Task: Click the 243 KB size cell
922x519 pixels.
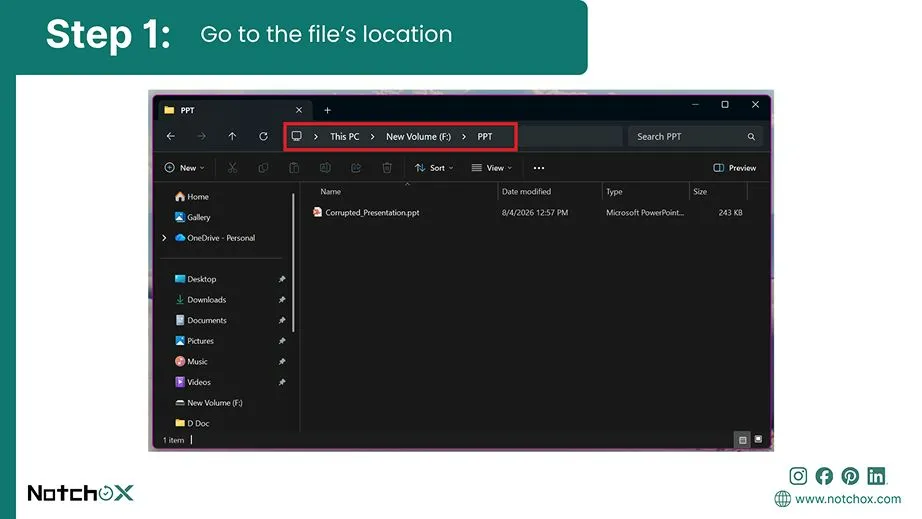Action: coord(730,213)
